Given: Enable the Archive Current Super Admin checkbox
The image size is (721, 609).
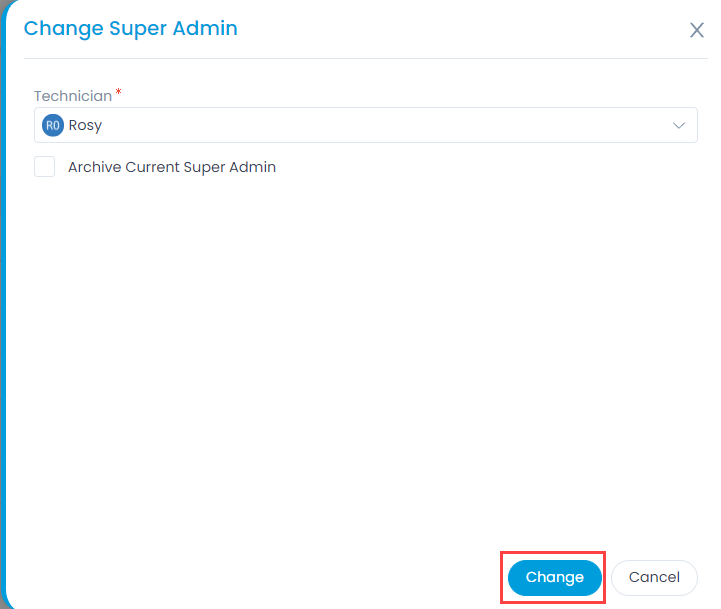Looking at the screenshot, I should pos(45,167).
